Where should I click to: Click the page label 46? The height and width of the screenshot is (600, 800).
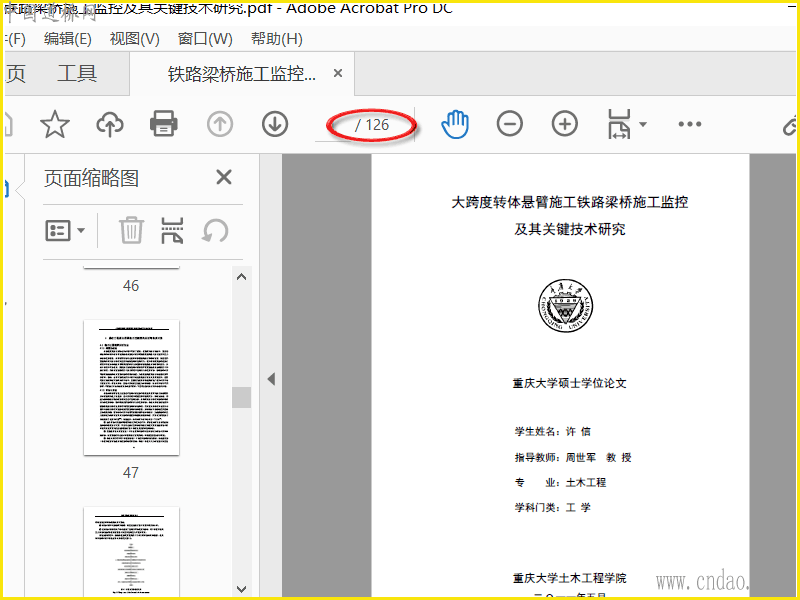coord(131,286)
